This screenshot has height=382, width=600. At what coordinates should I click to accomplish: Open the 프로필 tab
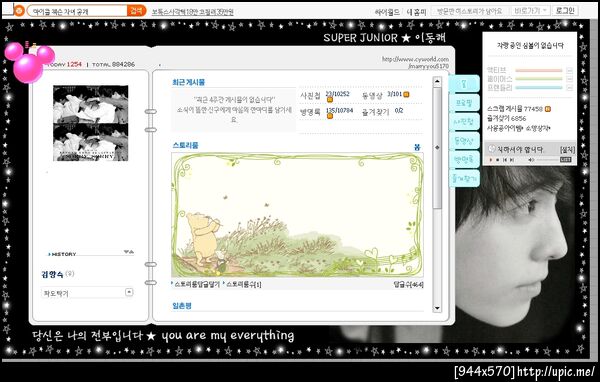pyautogui.click(x=464, y=103)
